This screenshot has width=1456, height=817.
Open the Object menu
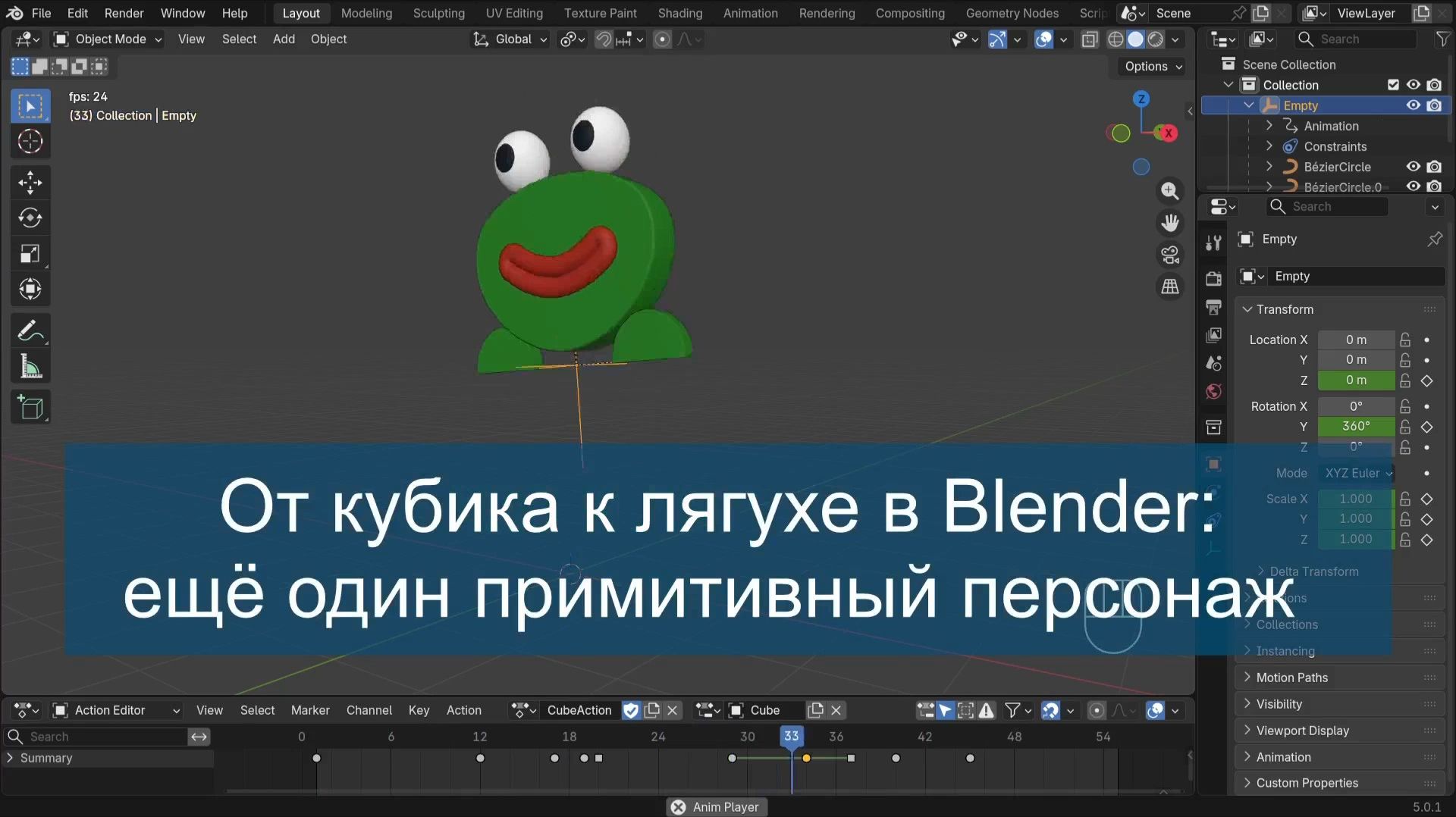pyautogui.click(x=328, y=39)
